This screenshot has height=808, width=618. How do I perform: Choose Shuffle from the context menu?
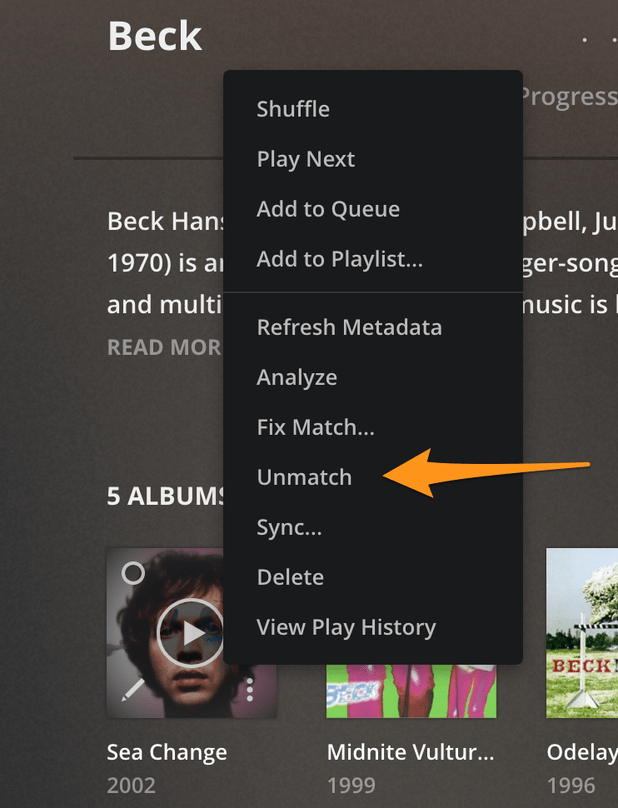pos(373,109)
